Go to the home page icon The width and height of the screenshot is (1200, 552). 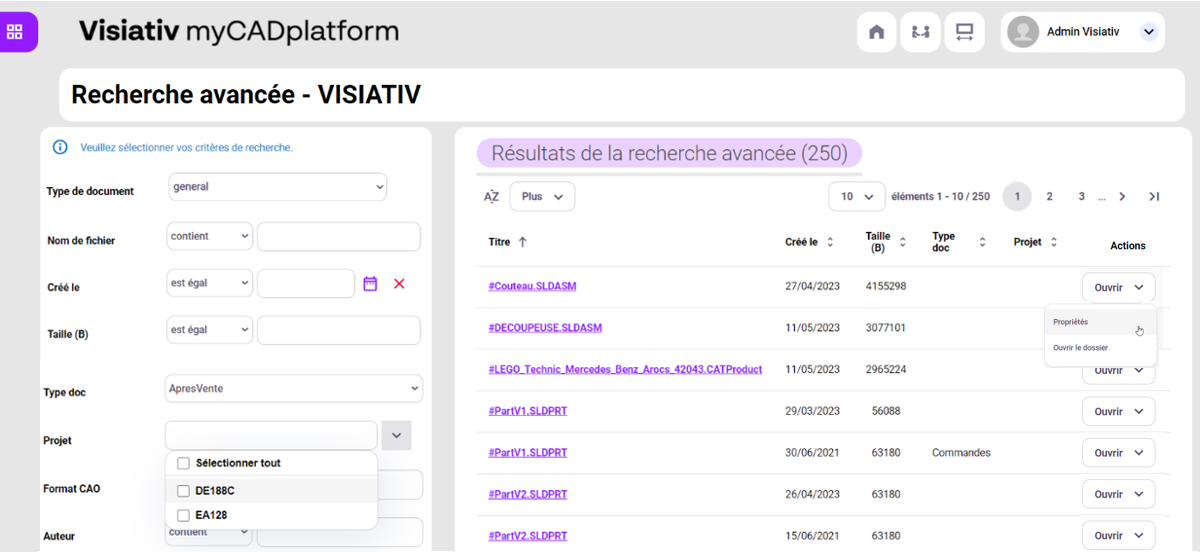point(876,32)
